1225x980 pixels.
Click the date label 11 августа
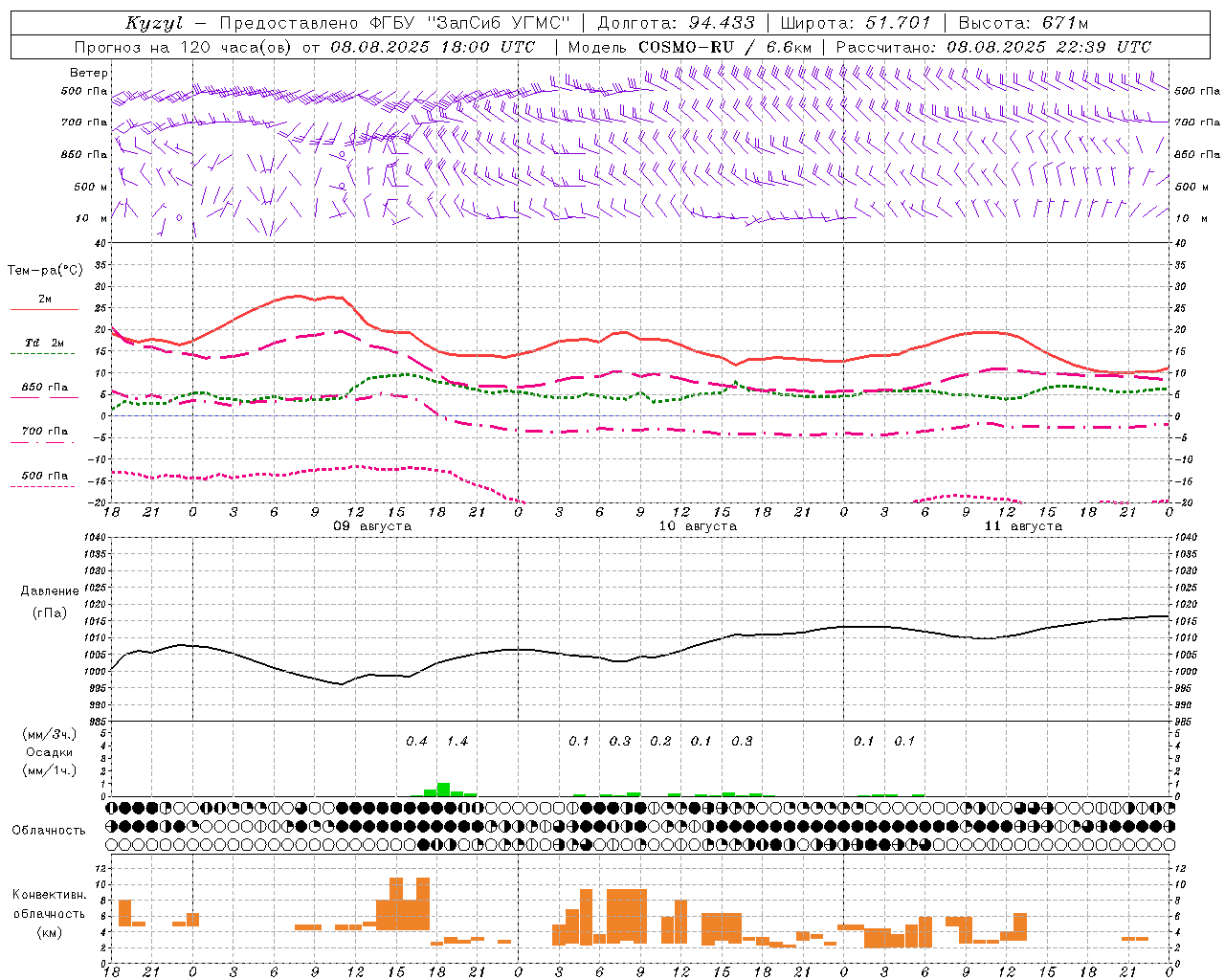[x=1023, y=526]
